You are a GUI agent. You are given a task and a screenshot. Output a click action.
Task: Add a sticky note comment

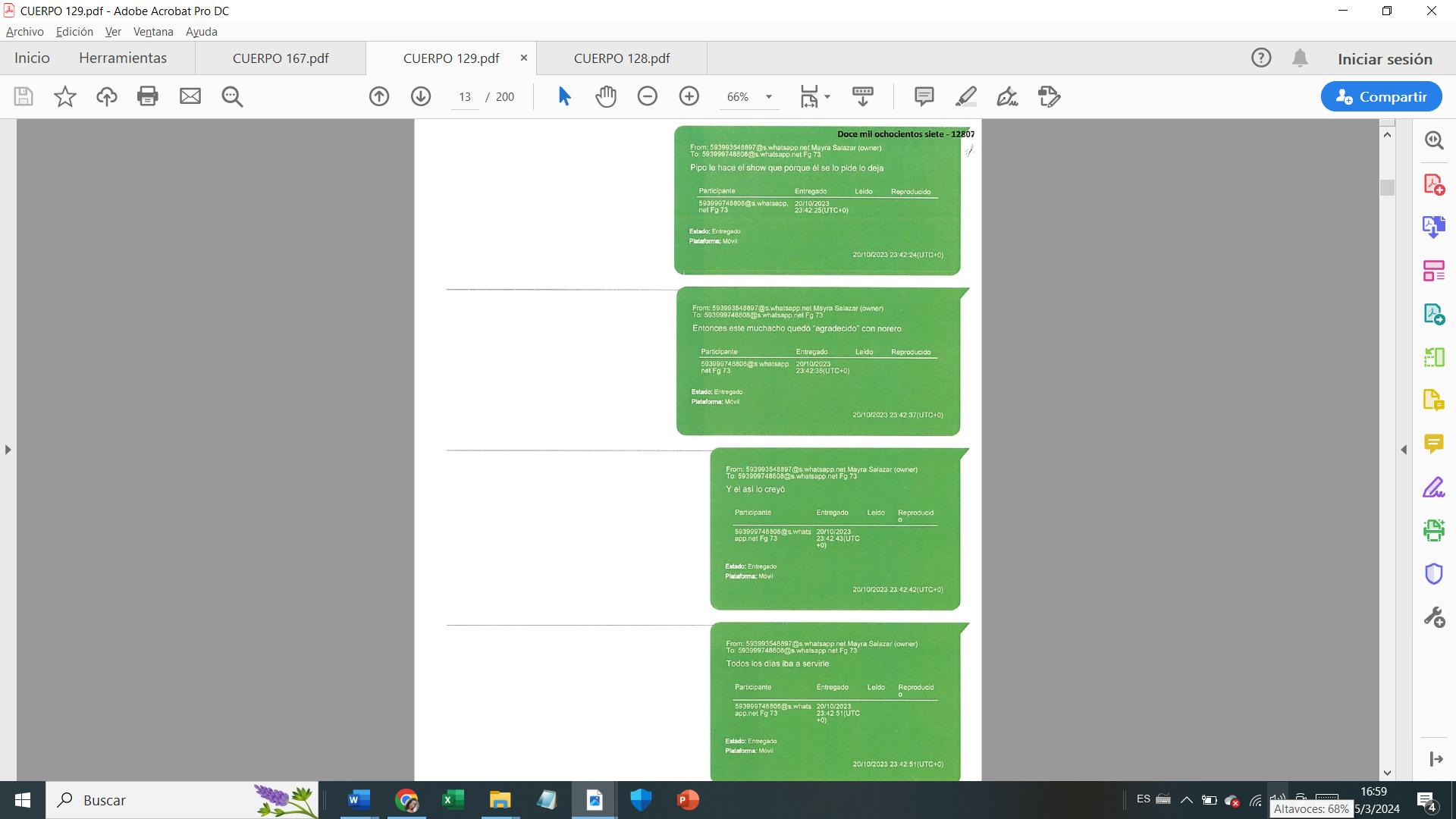point(924,96)
